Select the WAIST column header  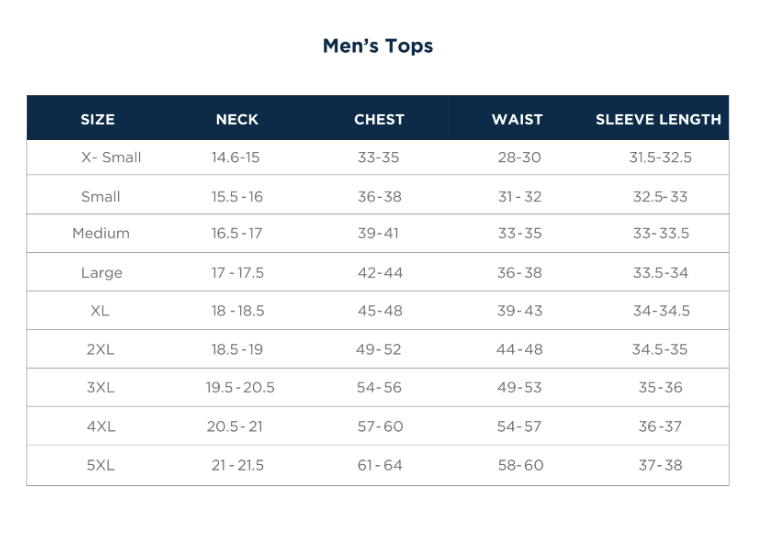pyautogui.click(x=517, y=119)
